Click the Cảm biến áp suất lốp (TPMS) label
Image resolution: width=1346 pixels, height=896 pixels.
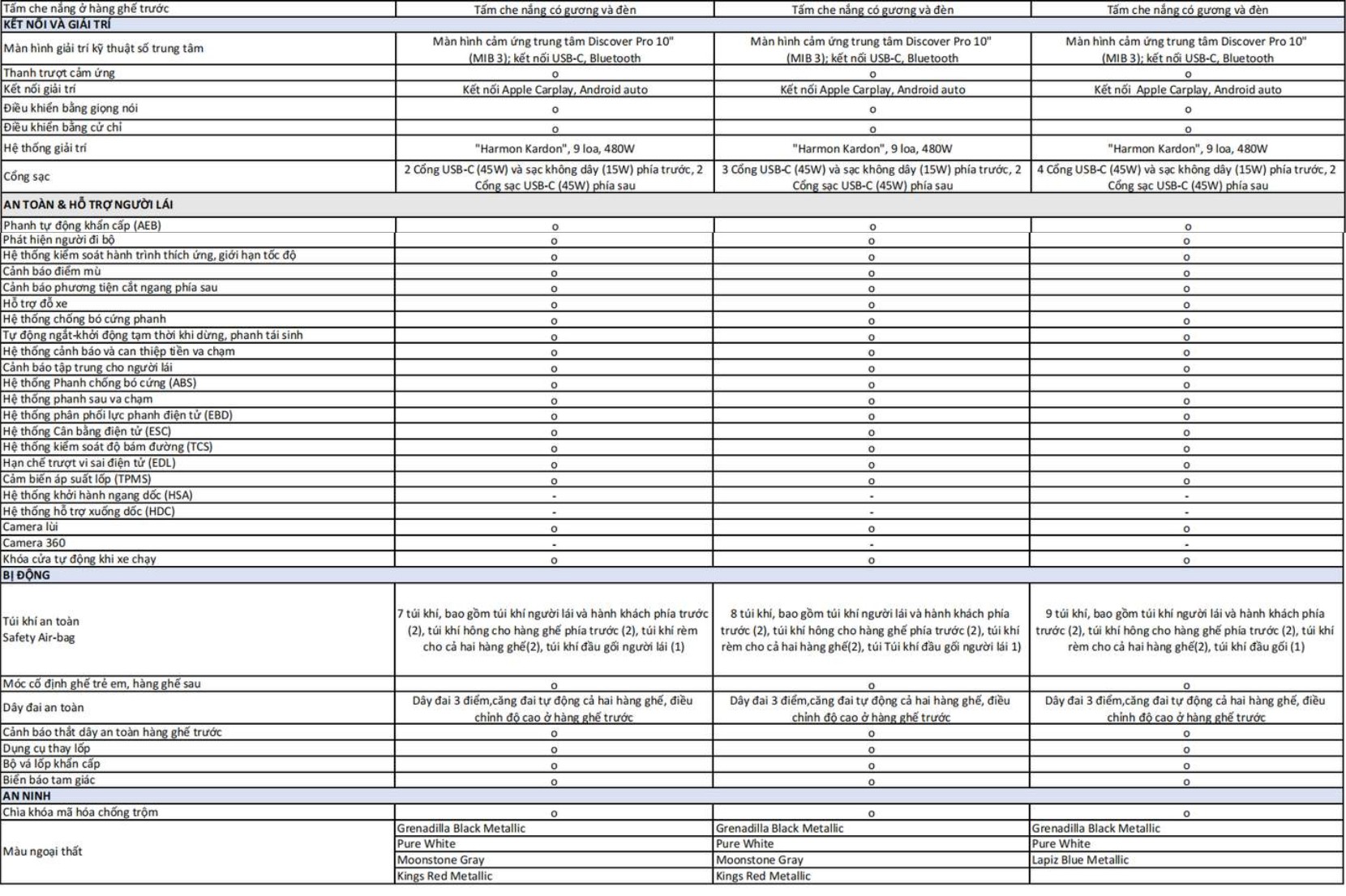[x=77, y=478]
